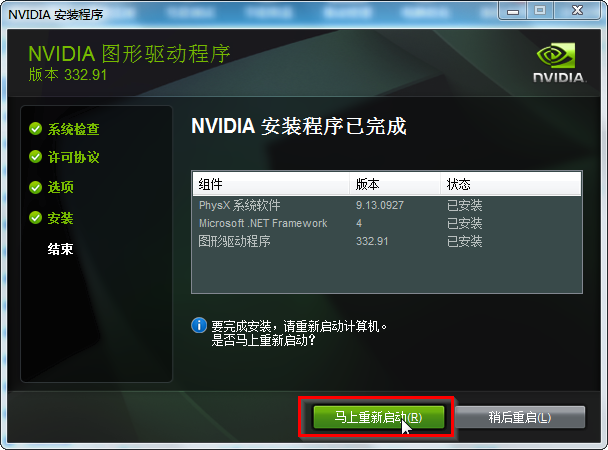
Task: Click the 332.91 version cell in table
Action: tap(372, 241)
